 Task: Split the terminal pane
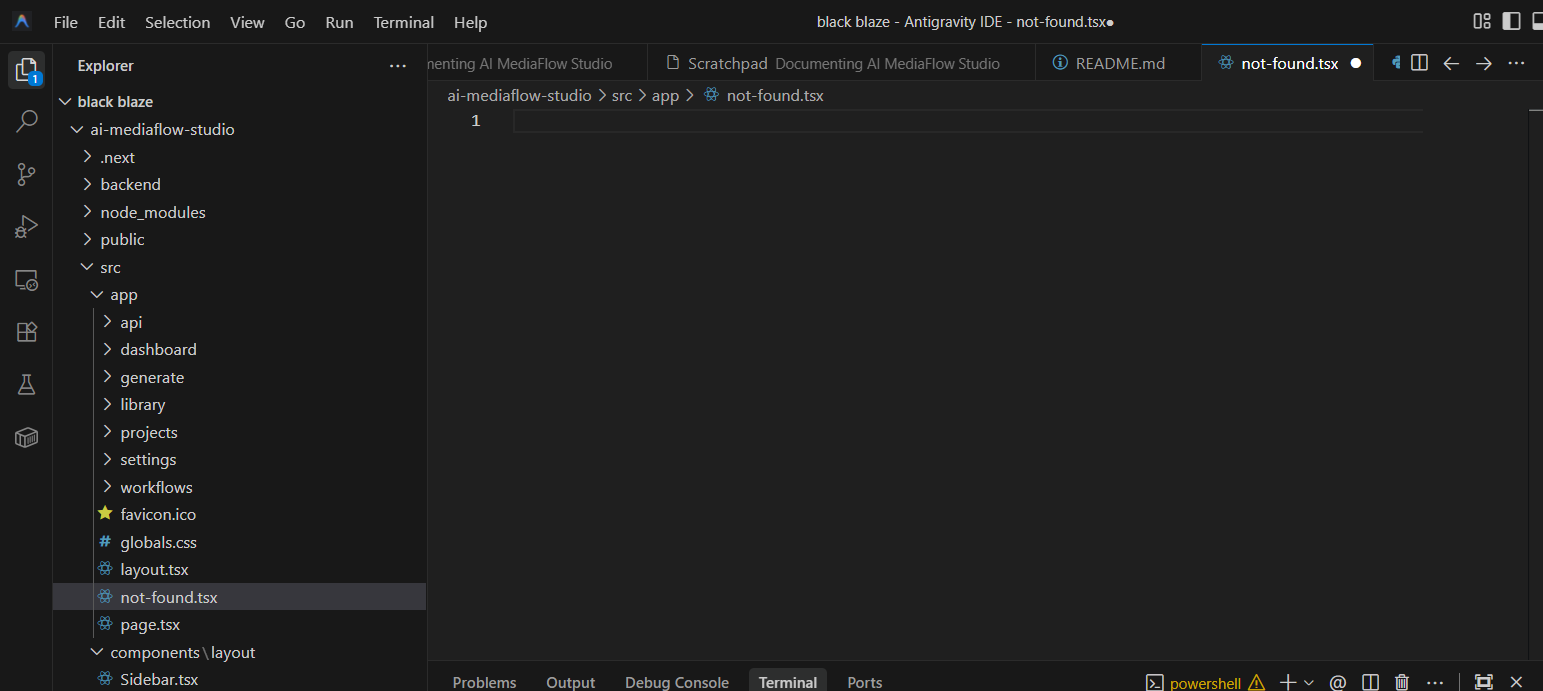coord(1370,682)
